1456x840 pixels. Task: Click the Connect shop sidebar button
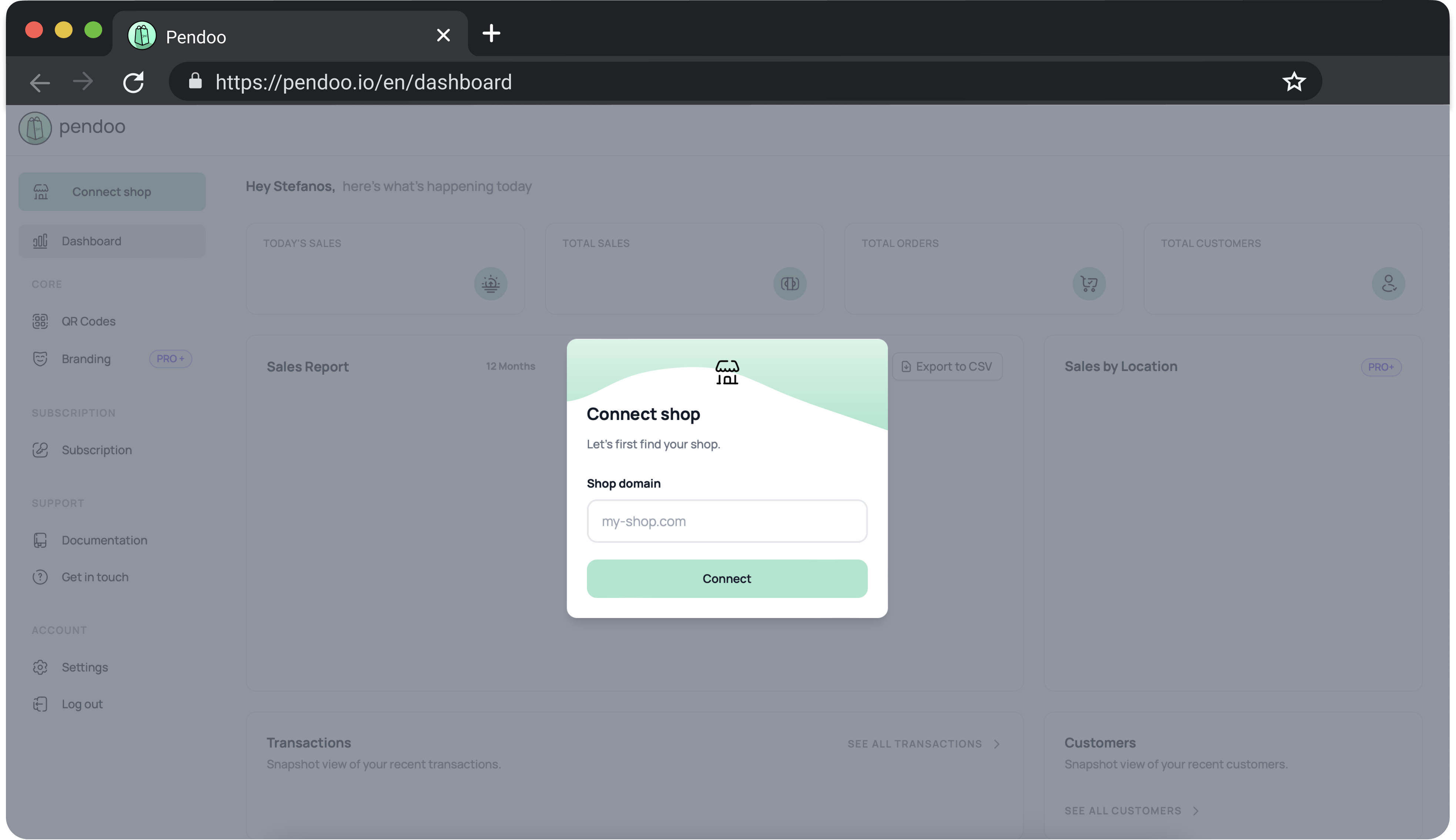coord(111,192)
